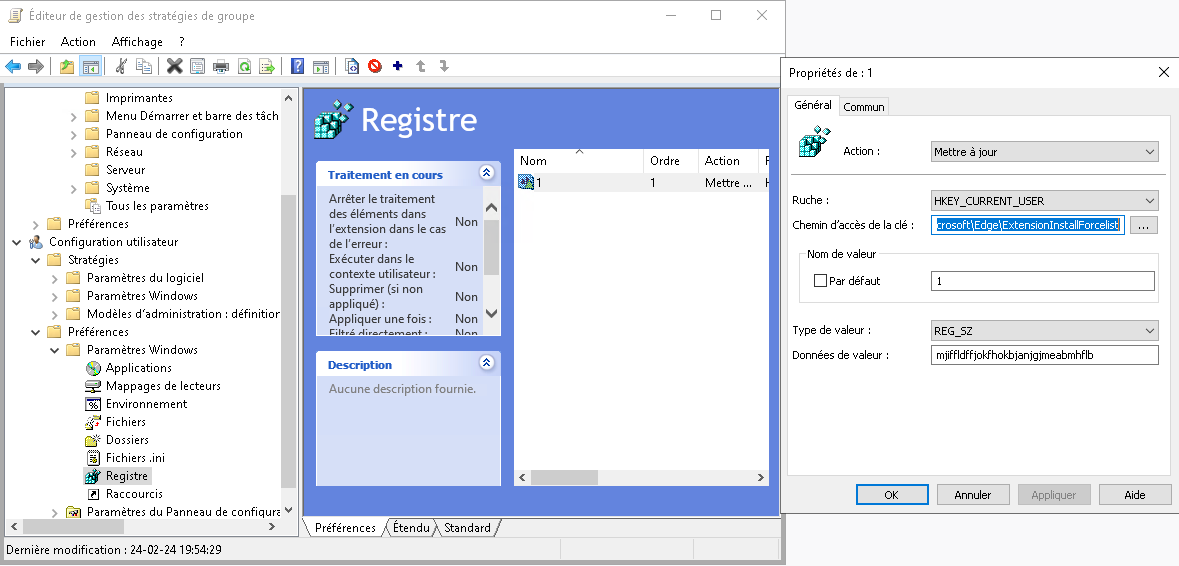1179x566 pixels.
Task: Click the back arrow toolbar icon
Action: click(x=13, y=67)
